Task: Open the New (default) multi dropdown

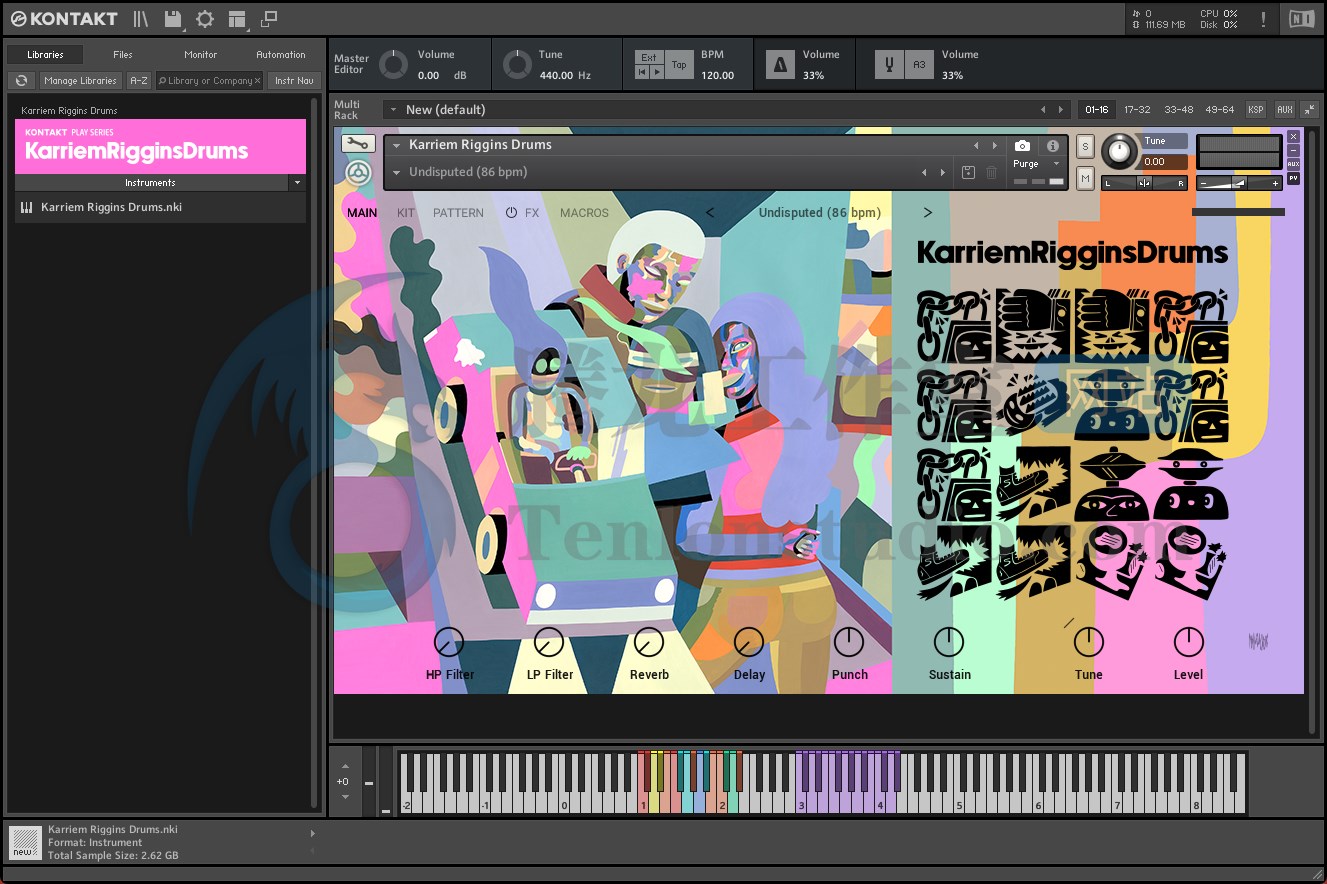Action: pyautogui.click(x=393, y=110)
